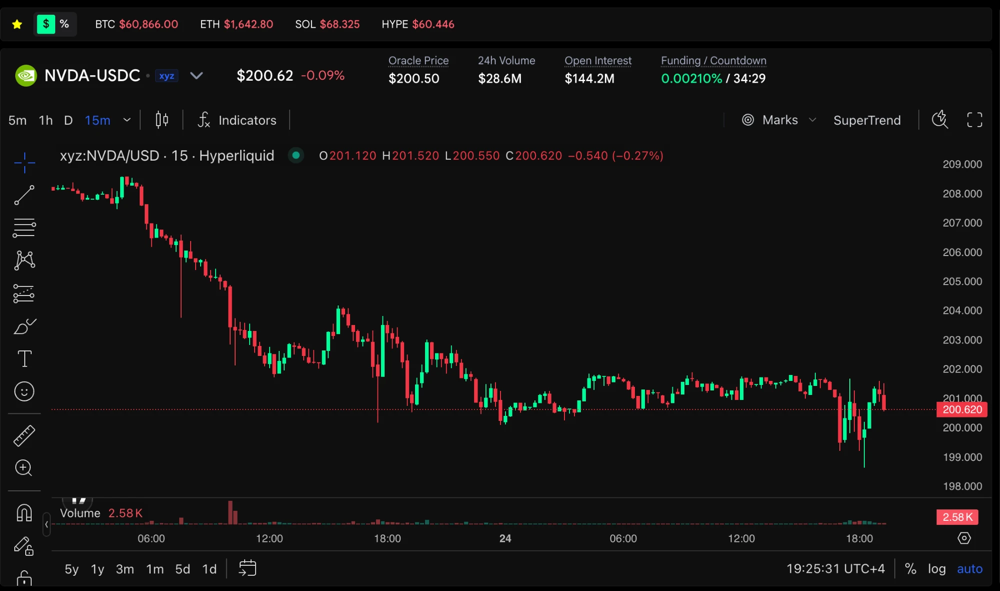Click the SuperTrend button
The image size is (1000, 591).
click(867, 120)
